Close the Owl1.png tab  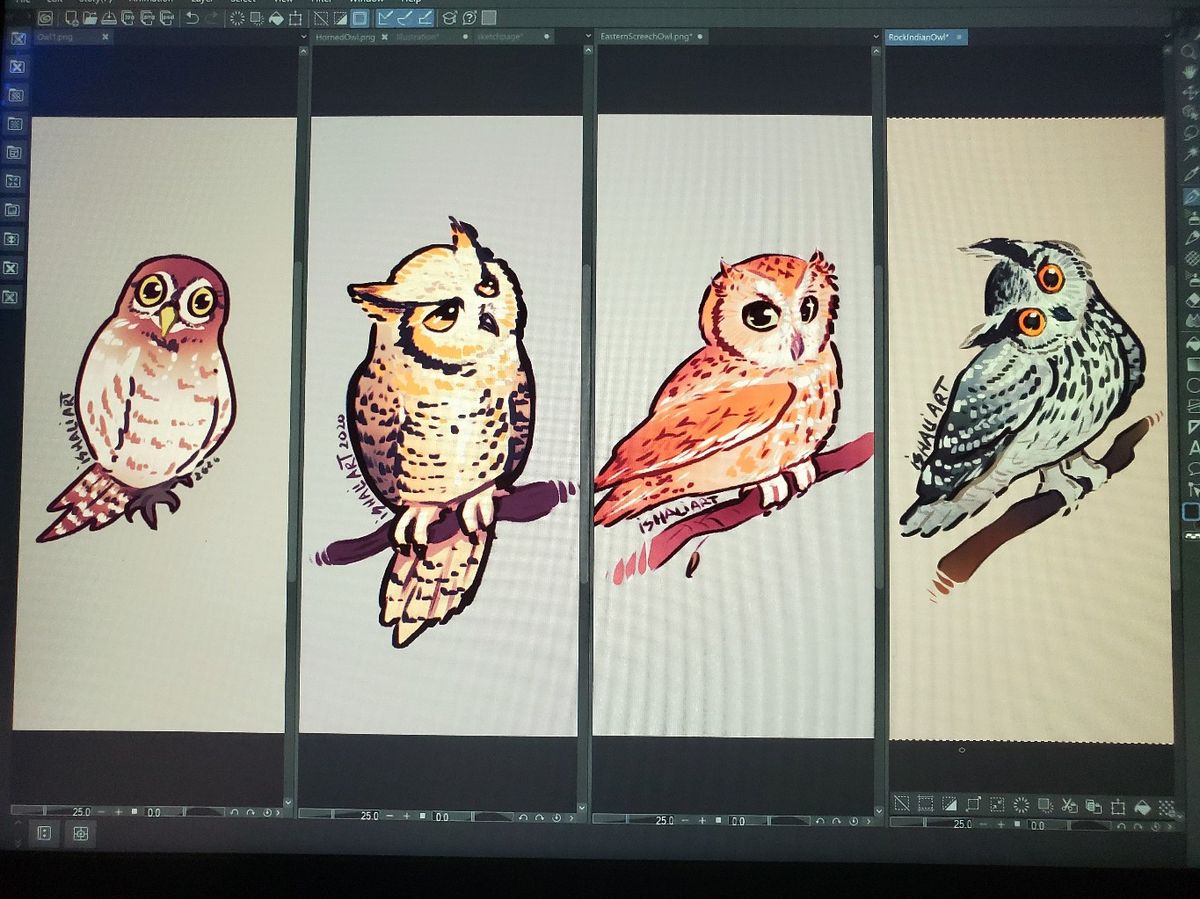[x=105, y=37]
